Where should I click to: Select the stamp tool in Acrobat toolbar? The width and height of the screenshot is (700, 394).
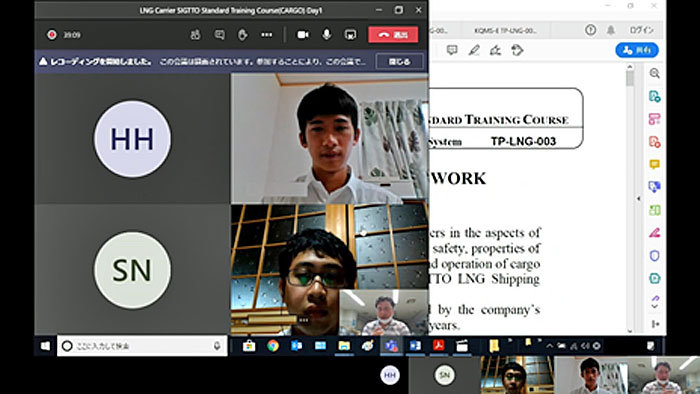517,50
